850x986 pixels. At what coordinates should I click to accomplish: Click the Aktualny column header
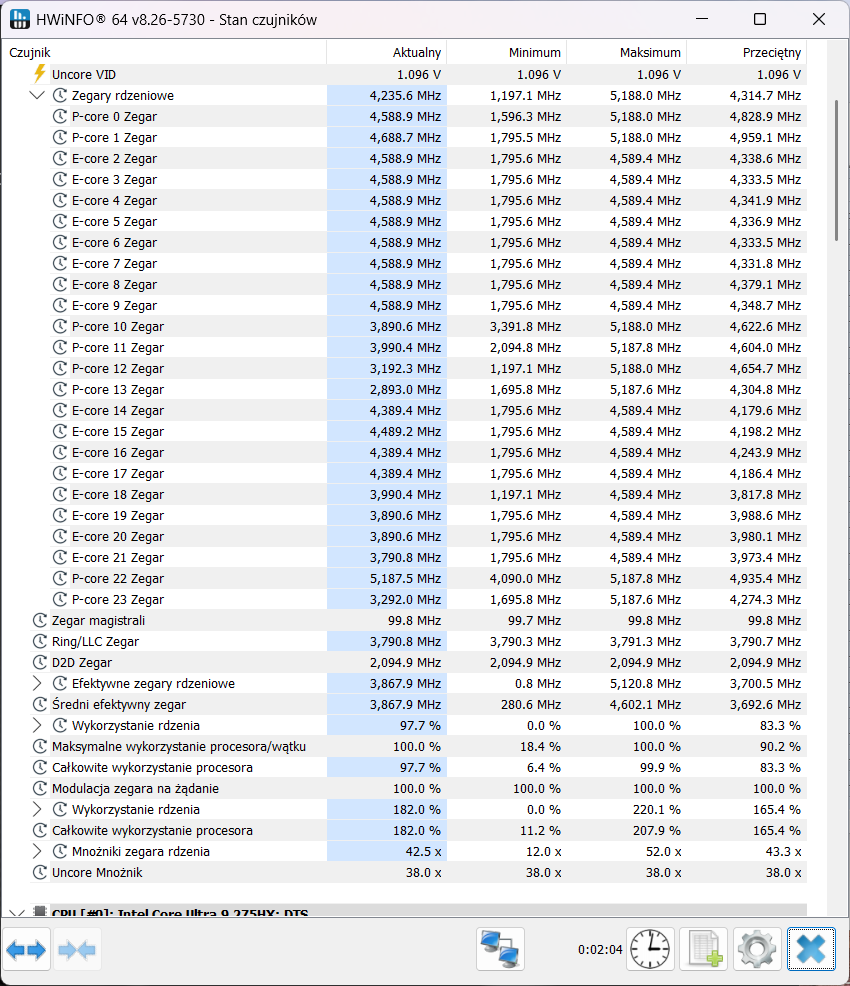(387, 53)
